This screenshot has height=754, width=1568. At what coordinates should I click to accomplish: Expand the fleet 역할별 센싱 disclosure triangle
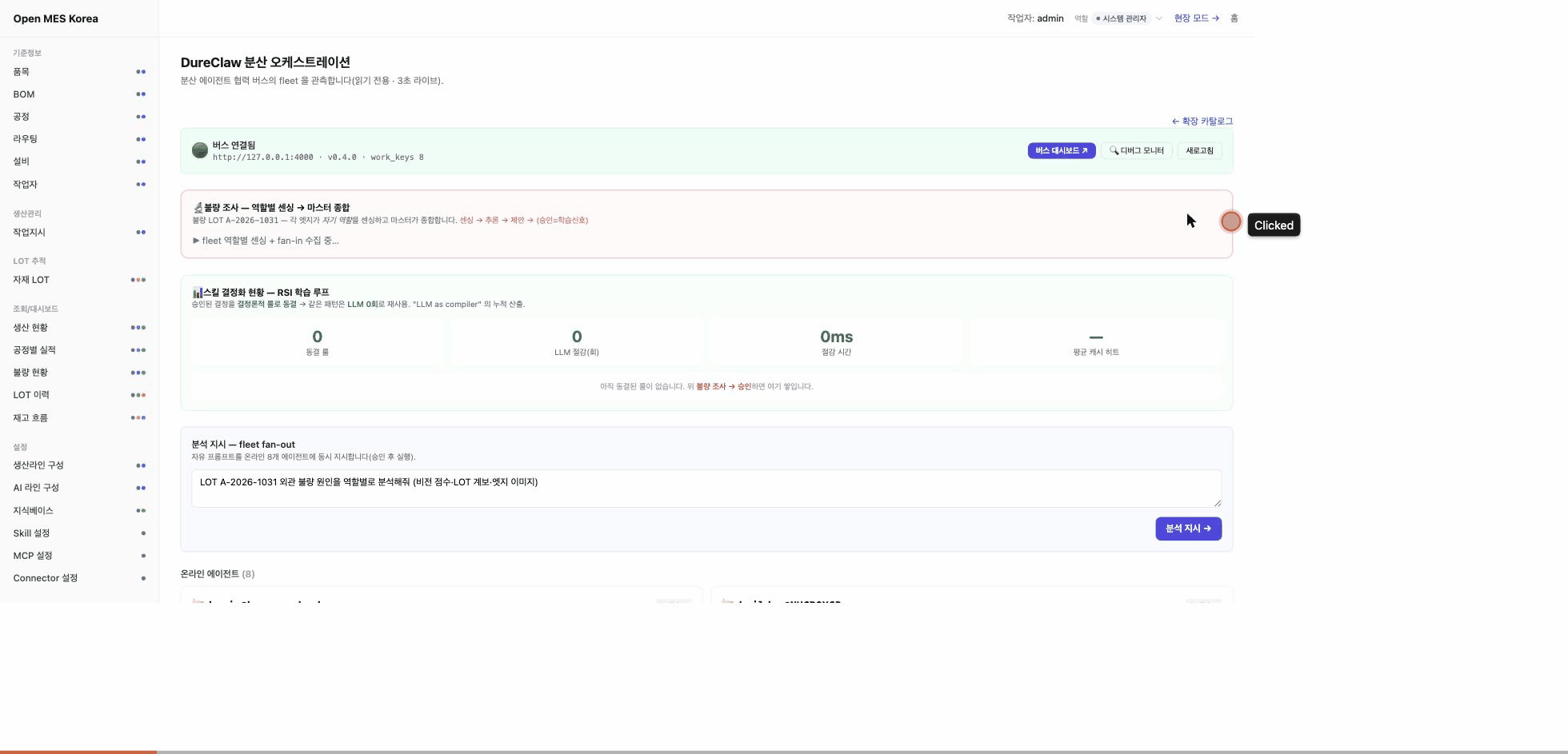click(196, 241)
